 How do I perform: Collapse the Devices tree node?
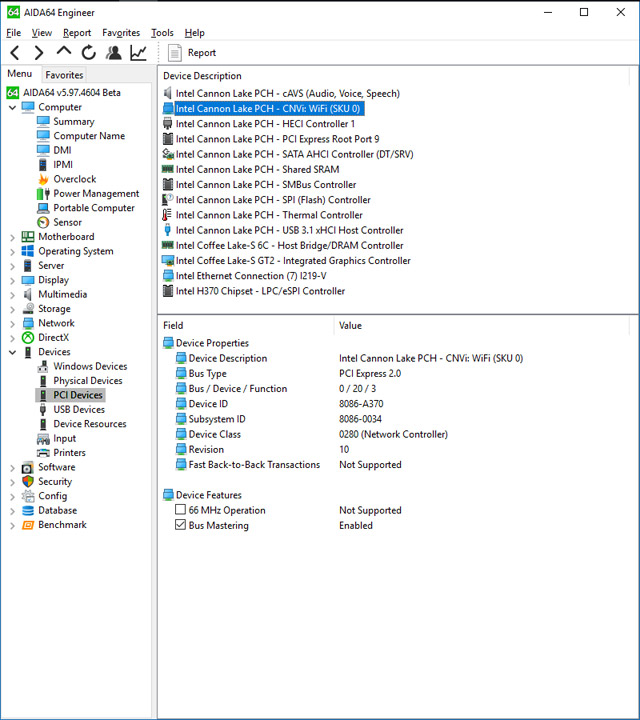click(x=12, y=352)
